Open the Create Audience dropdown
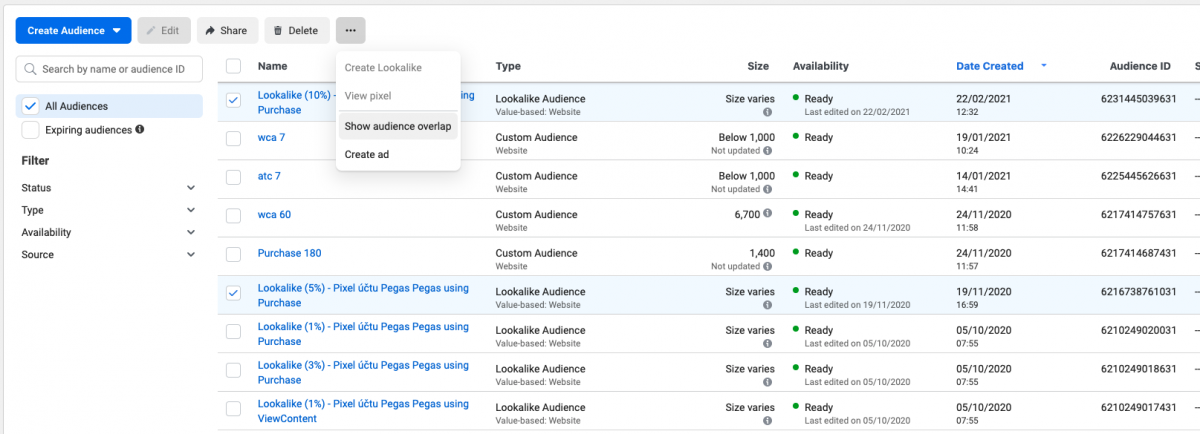Screen dimensions: 1200x434 [x=74, y=31]
